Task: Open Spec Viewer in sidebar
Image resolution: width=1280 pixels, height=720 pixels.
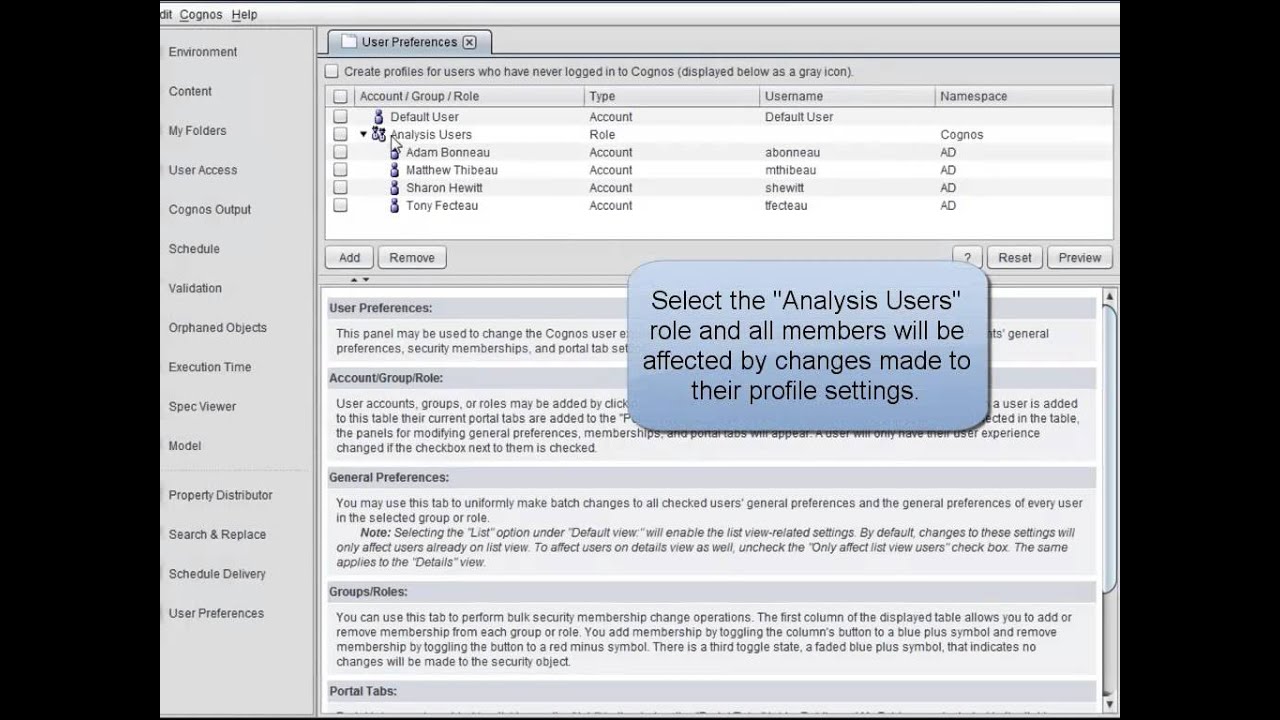Action: (x=202, y=407)
